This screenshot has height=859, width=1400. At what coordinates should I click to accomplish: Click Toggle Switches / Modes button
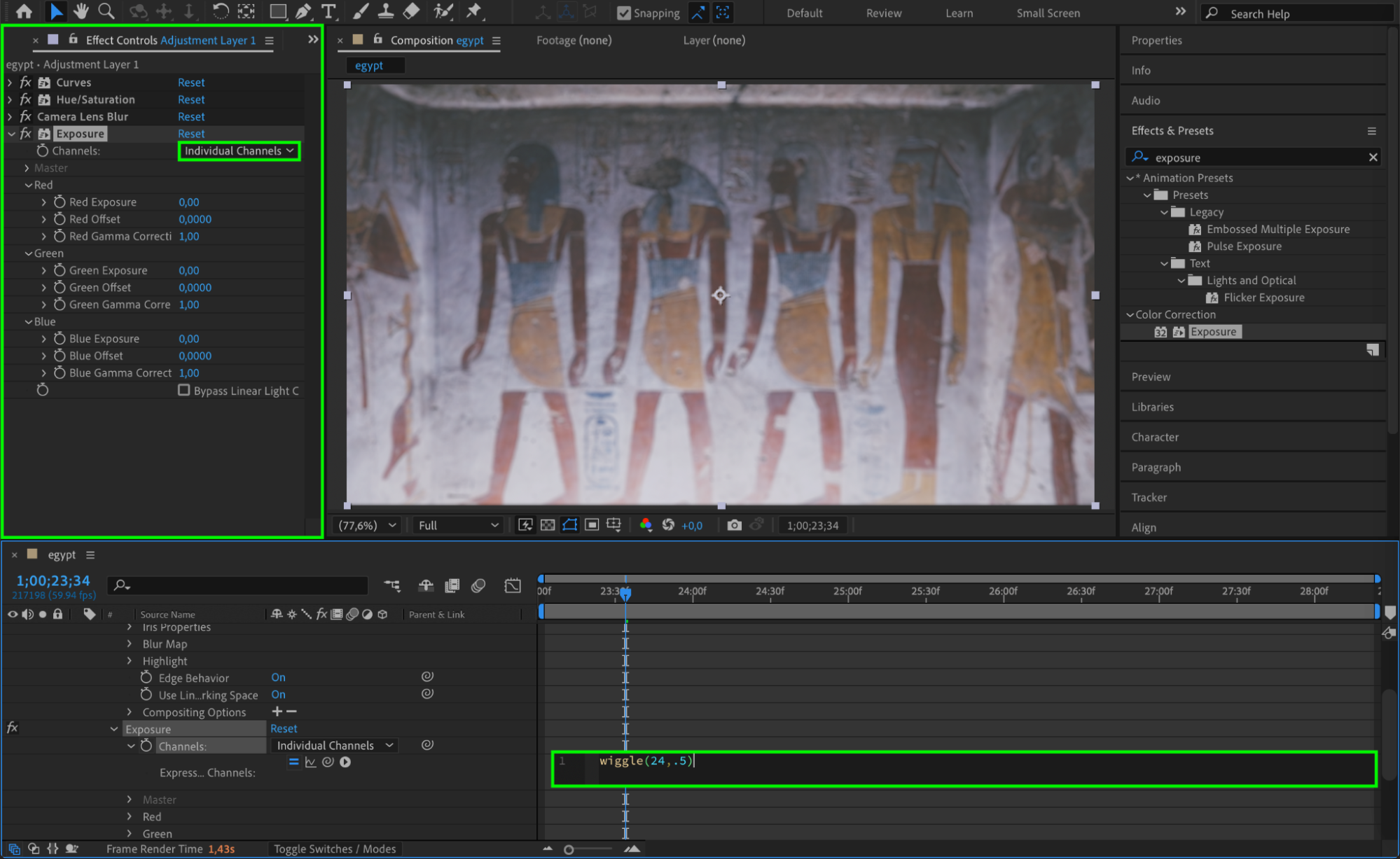point(335,848)
